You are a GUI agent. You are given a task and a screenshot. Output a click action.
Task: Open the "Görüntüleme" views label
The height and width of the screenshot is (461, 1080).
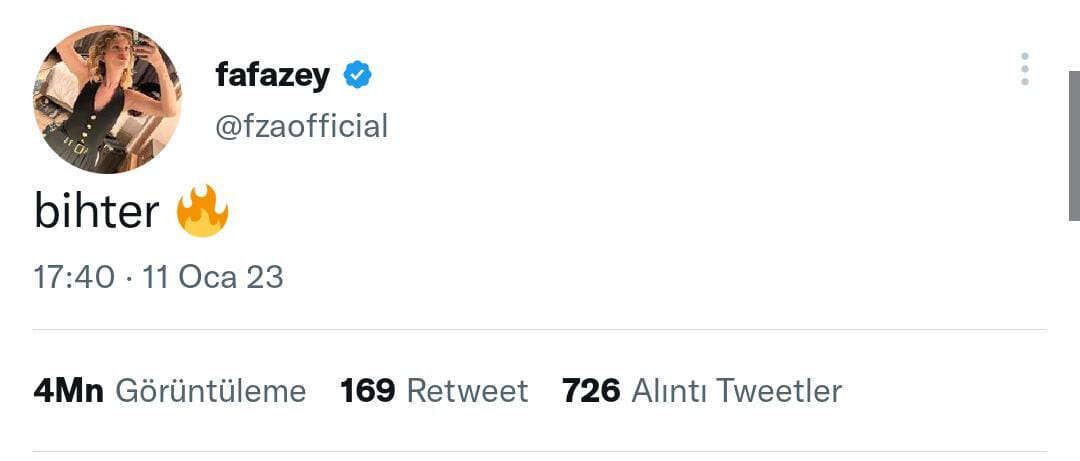[x=211, y=390]
